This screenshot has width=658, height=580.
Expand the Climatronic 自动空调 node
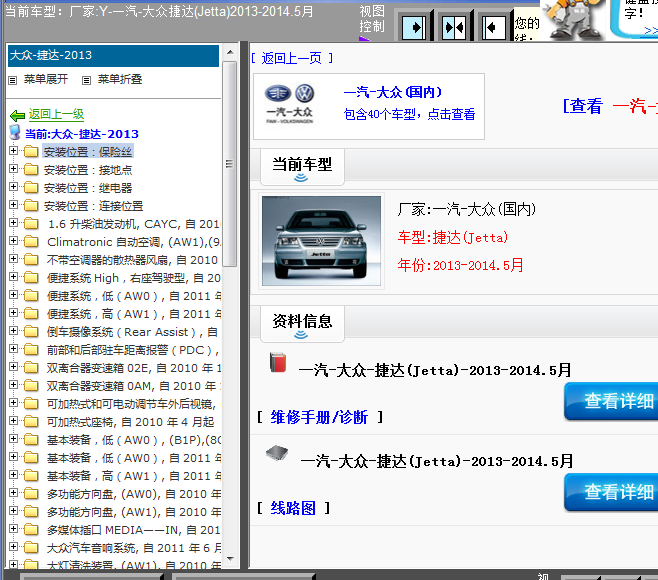(x=13, y=241)
